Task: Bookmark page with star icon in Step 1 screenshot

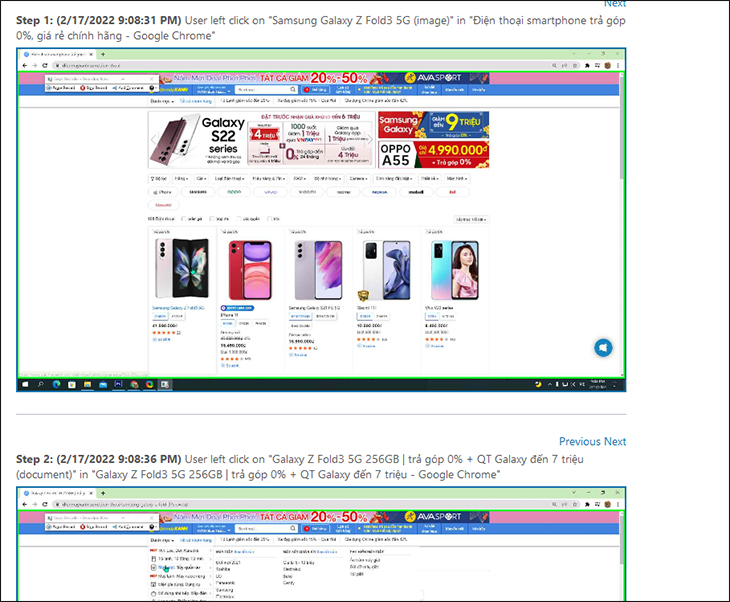Action: (x=575, y=66)
